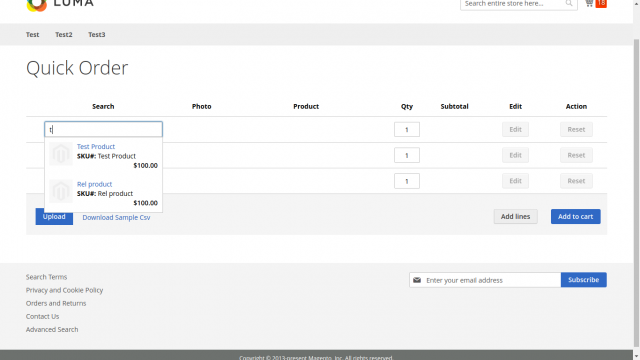This screenshot has height=360, width=640.
Task: Open Orders and Returns link
Action: click(x=56, y=303)
